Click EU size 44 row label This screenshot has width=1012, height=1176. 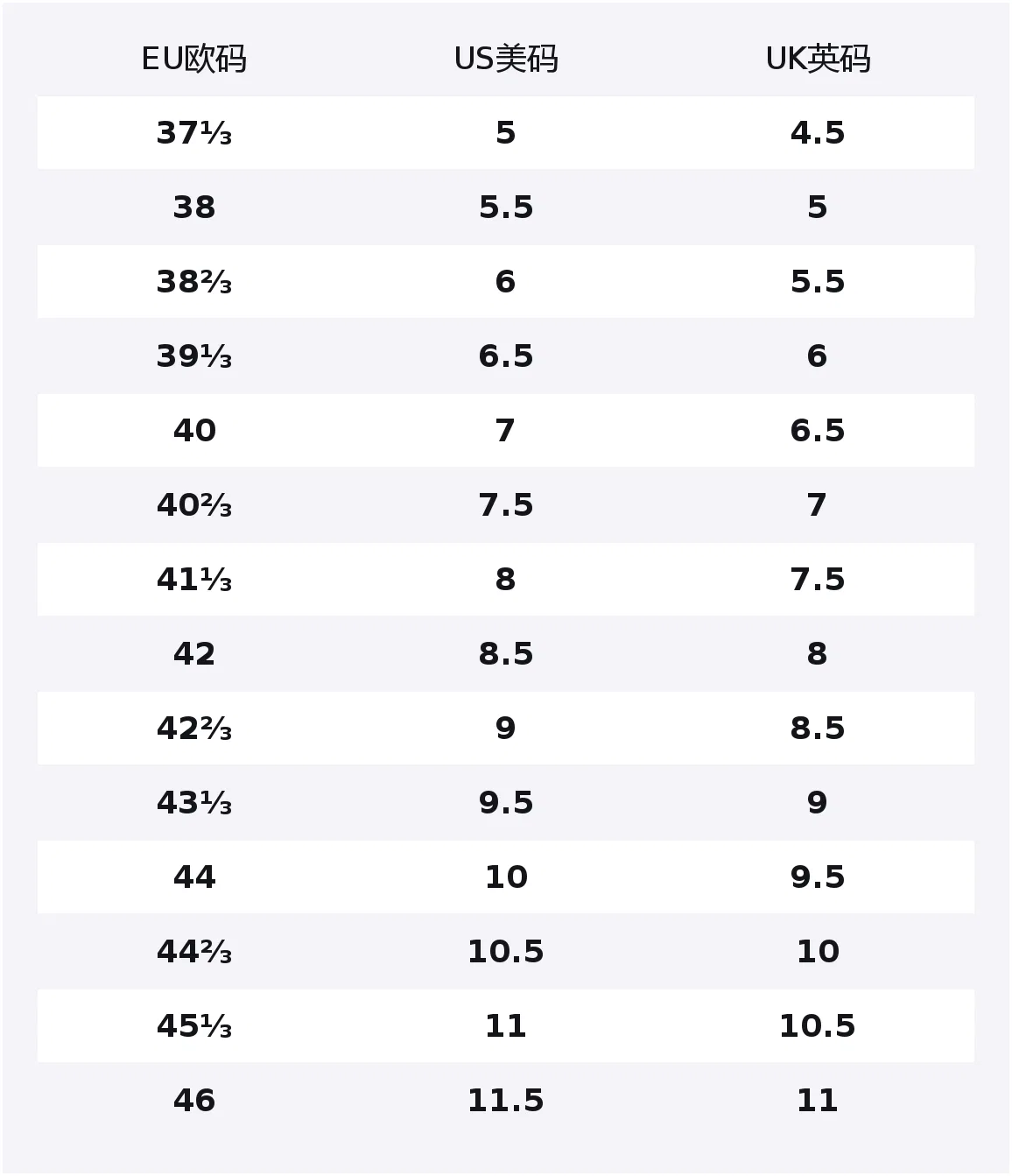click(x=193, y=877)
